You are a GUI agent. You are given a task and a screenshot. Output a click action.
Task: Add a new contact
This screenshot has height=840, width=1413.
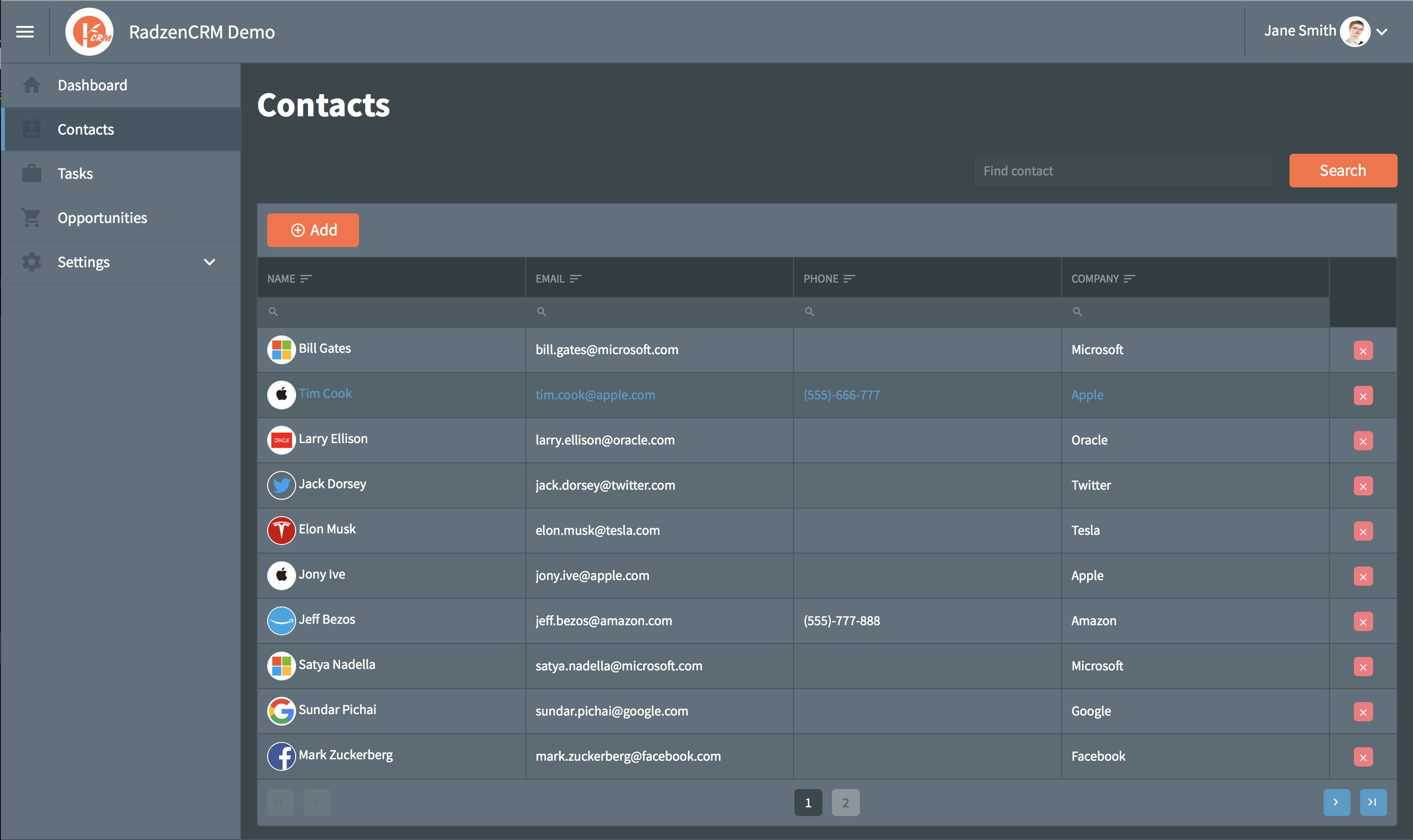coord(312,230)
